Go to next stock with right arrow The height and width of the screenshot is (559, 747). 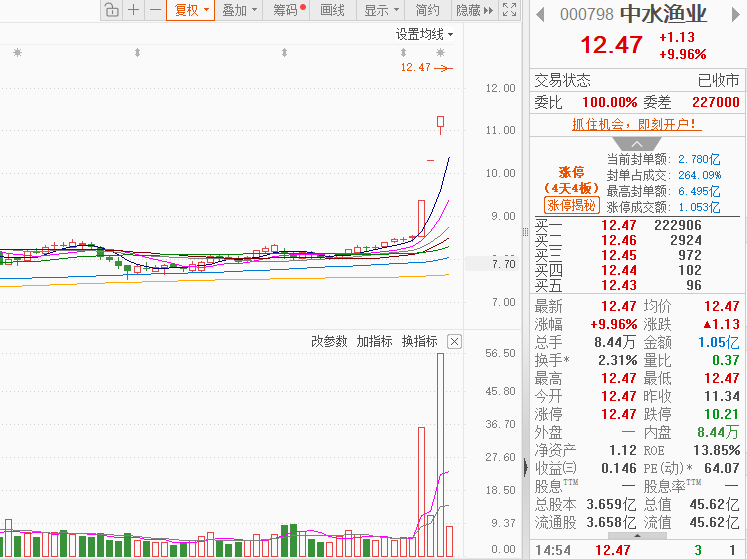[736, 14]
